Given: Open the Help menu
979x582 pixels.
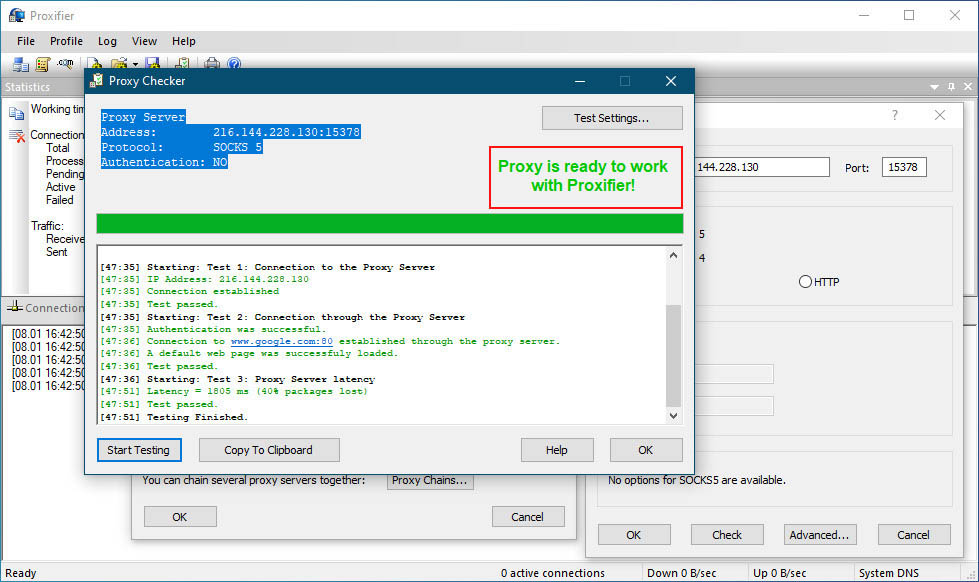Looking at the screenshot, I should [184, 41].
